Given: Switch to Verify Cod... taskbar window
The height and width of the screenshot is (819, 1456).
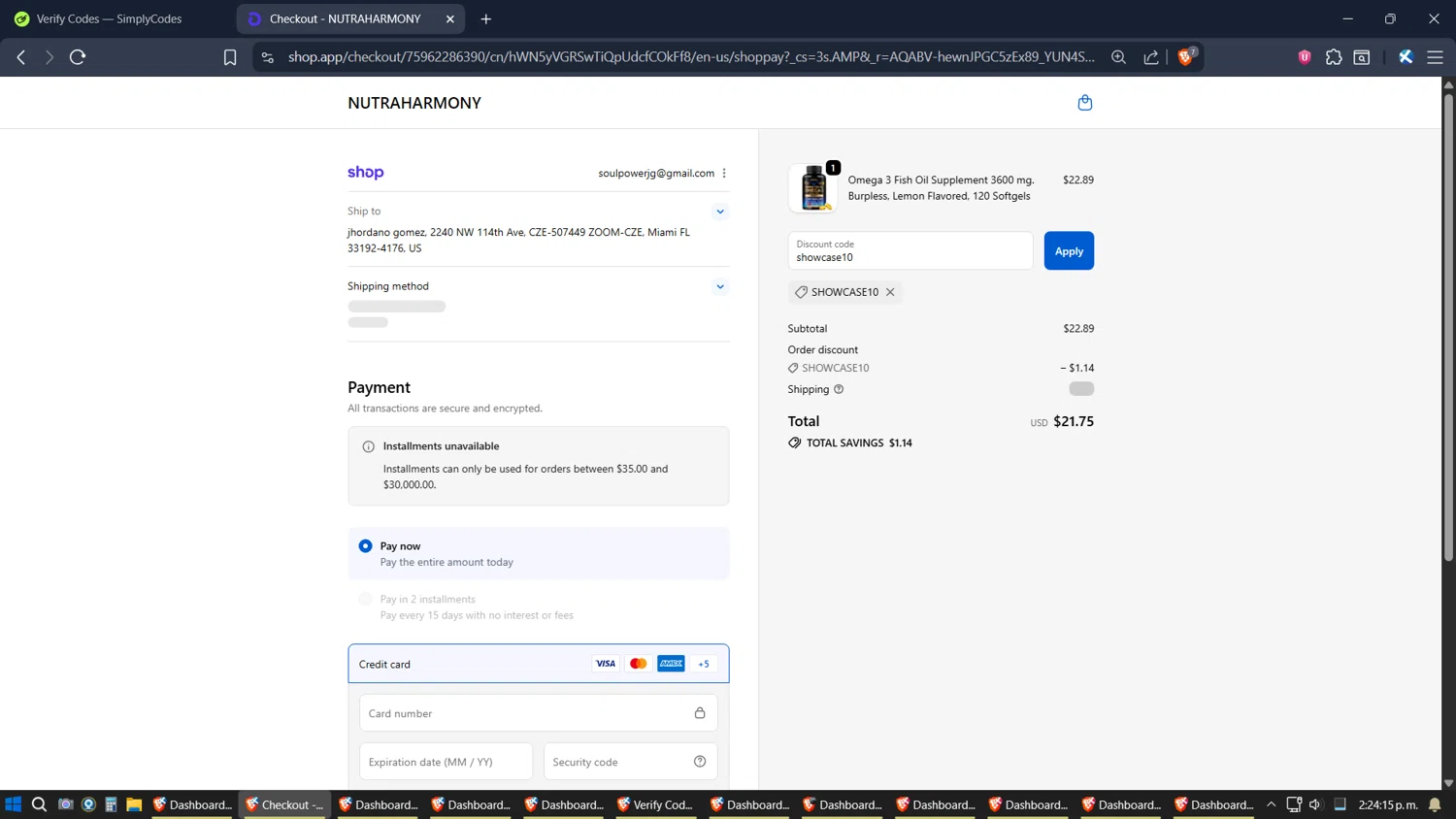Looking at the screenshot, I should tap(655, 804).
